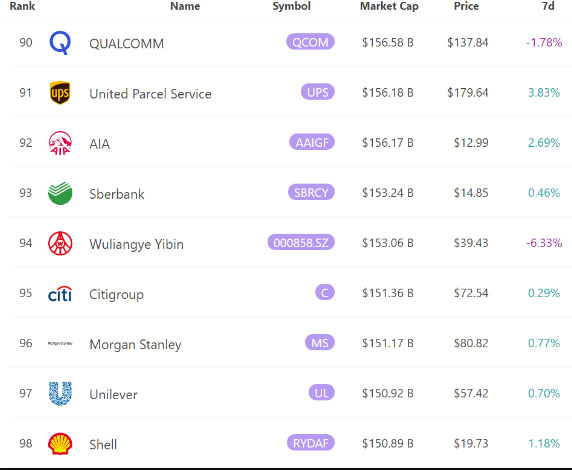This screenshot has height=470, width=572.
Task: Click the green Sberbank logo
Action: [x=60, y=193]
